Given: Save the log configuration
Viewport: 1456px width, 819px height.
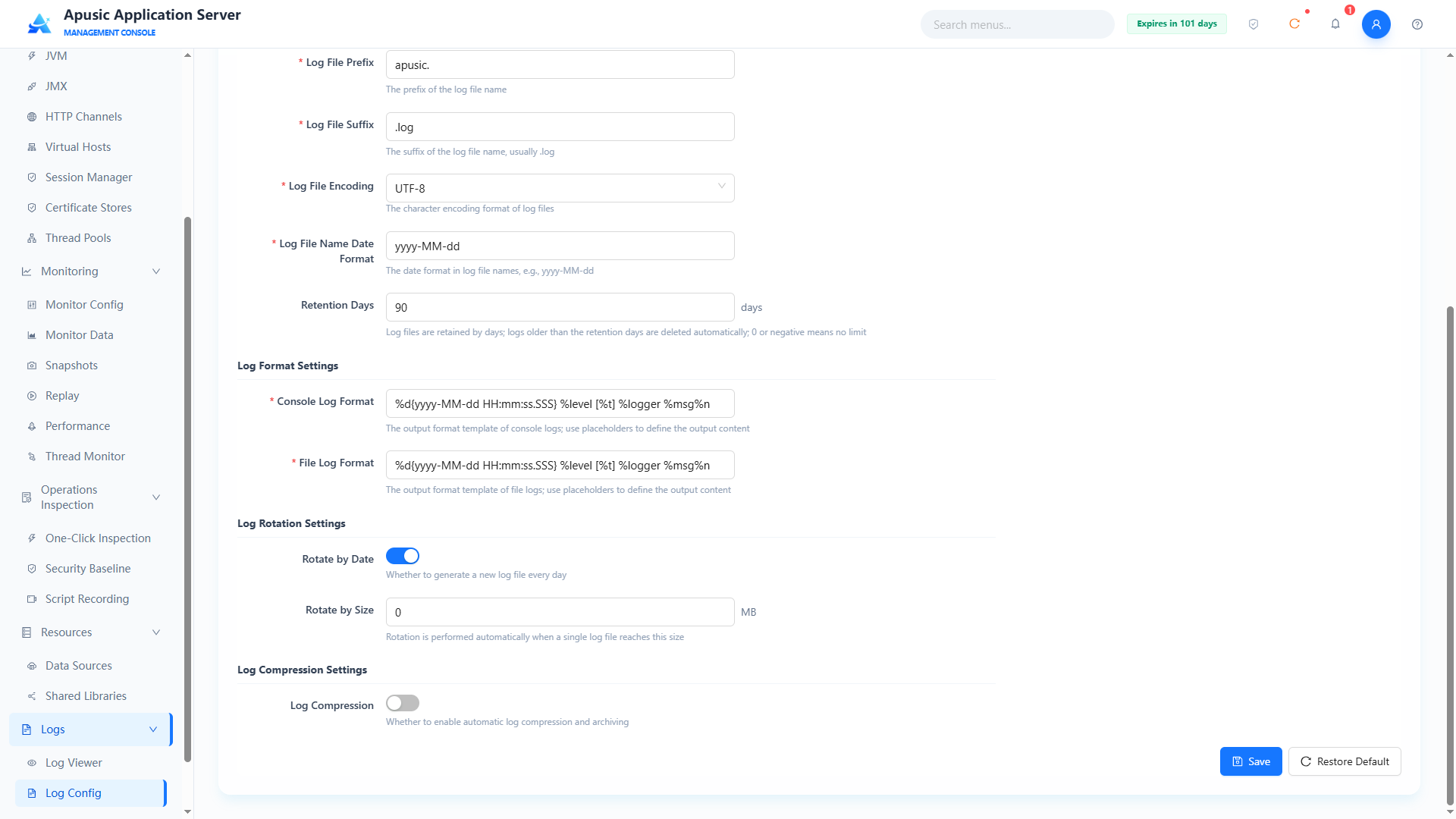Looking at the screenshot, I should click(1250, 761).
